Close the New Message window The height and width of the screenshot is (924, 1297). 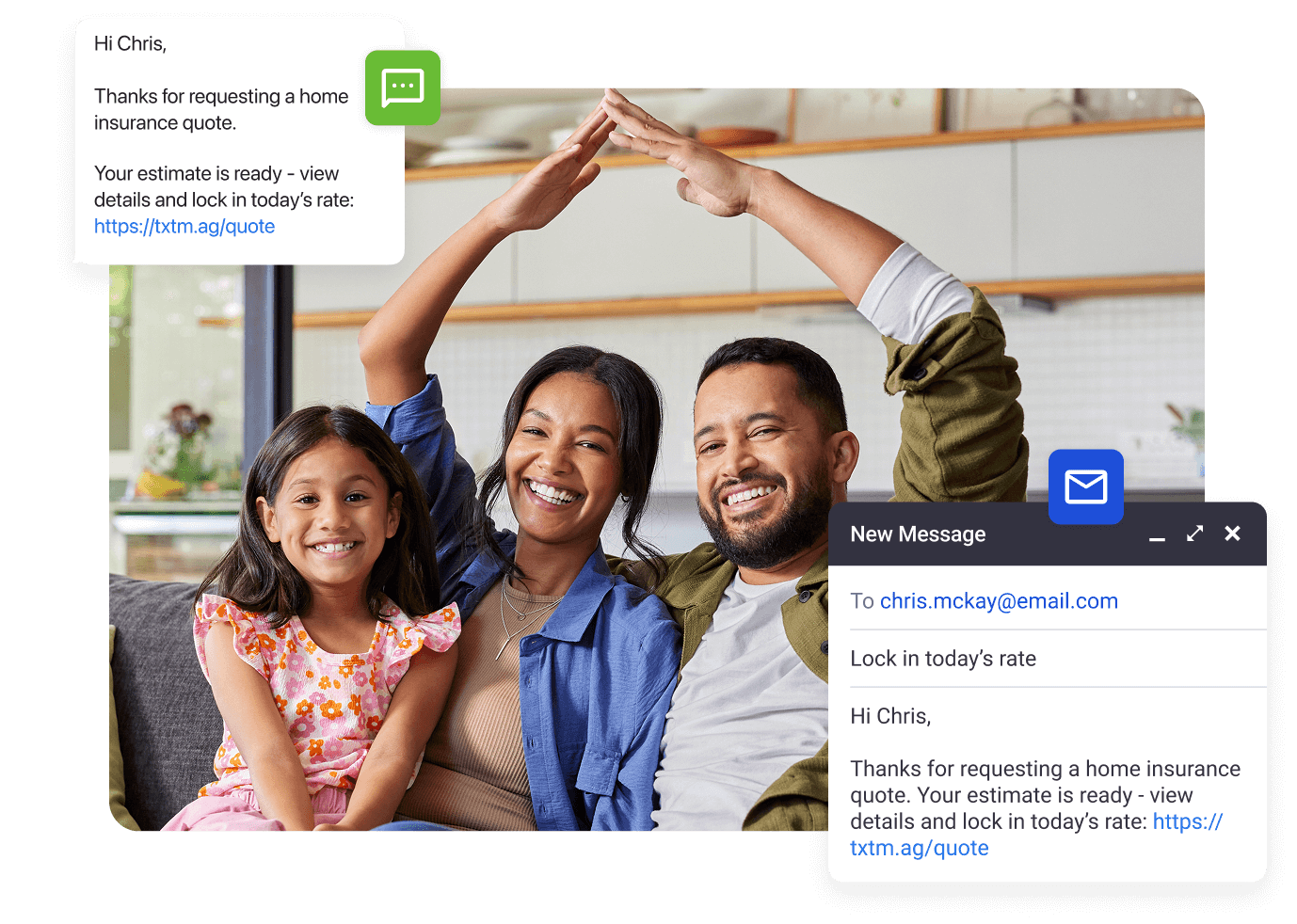1233,534
